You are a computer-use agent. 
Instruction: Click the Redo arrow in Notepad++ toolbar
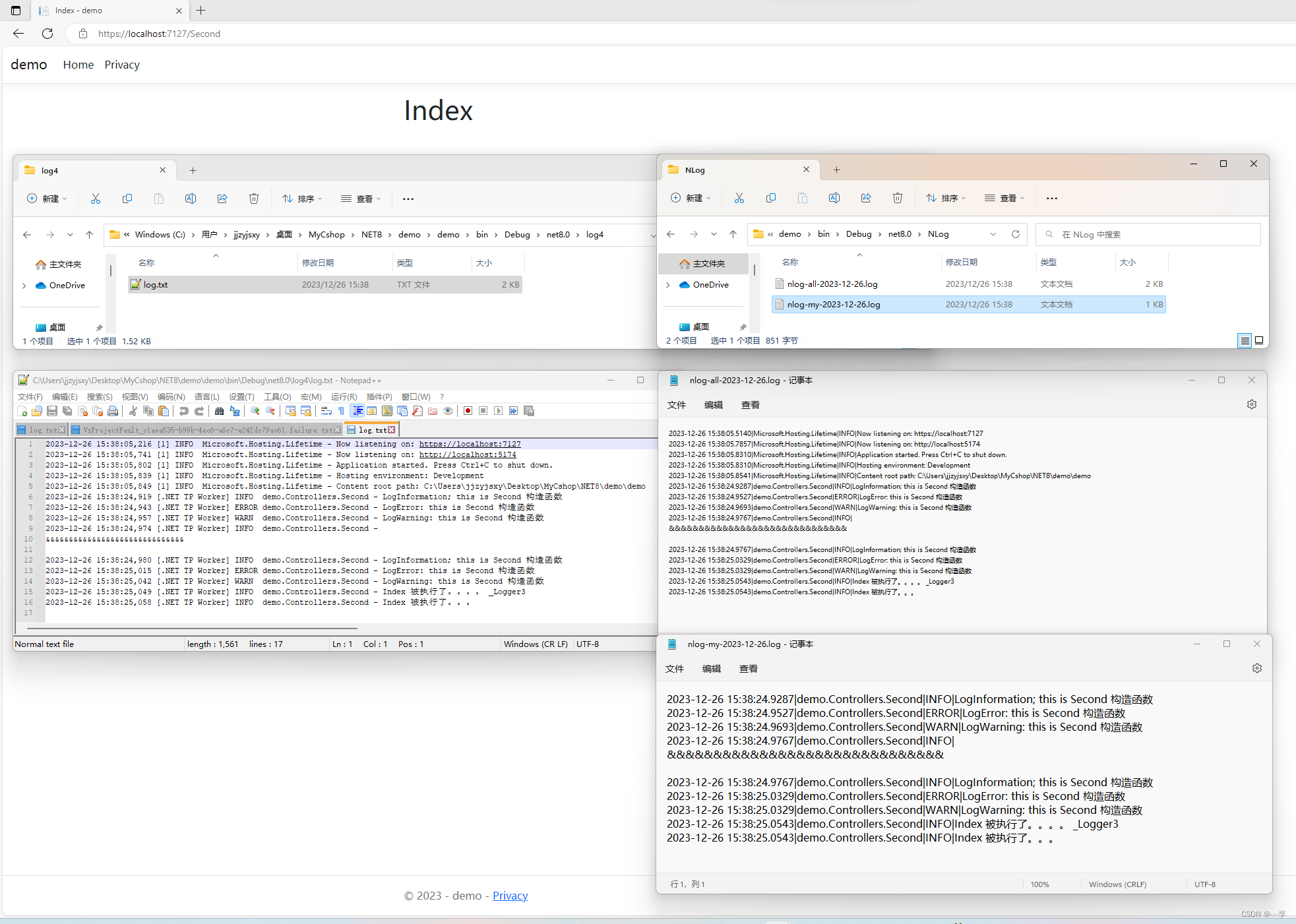199,411
